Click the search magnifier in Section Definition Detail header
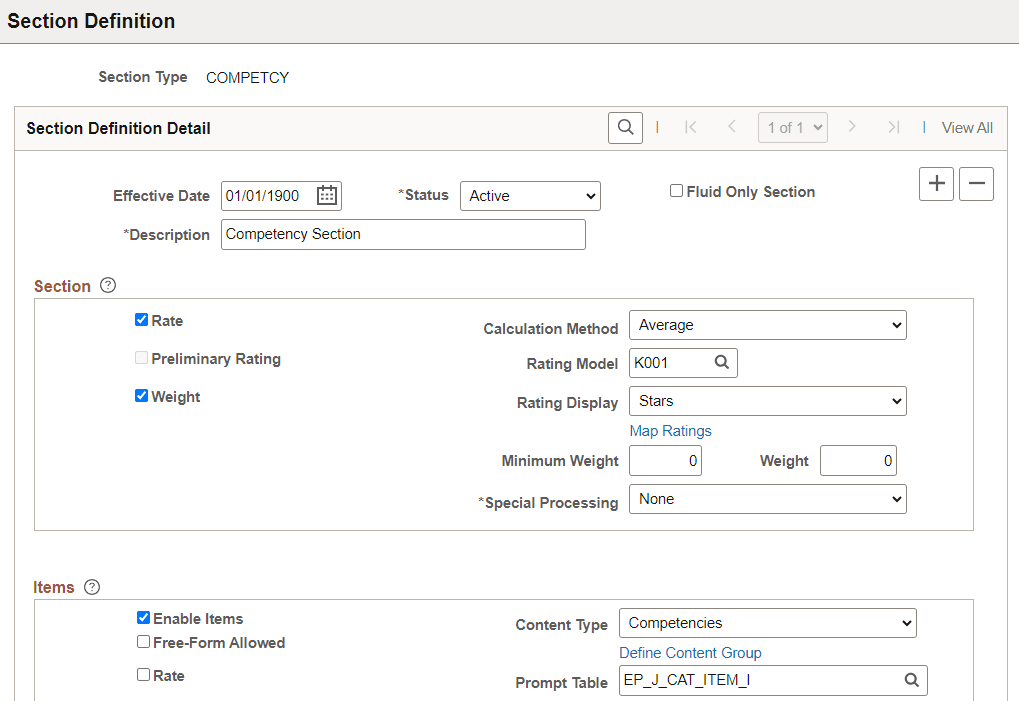Image resolution: width=1019 pixels, height=701 pixels. point(625,127)
